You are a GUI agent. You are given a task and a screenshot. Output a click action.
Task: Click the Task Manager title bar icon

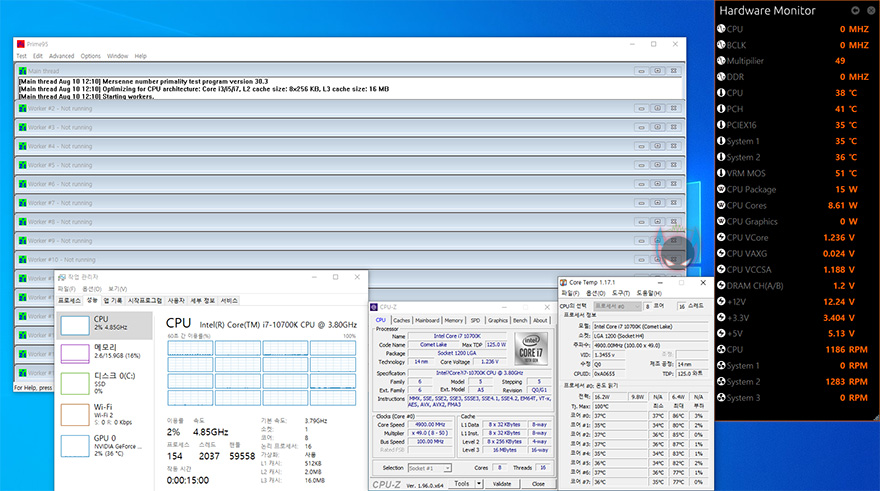click(x=62, y=277)
